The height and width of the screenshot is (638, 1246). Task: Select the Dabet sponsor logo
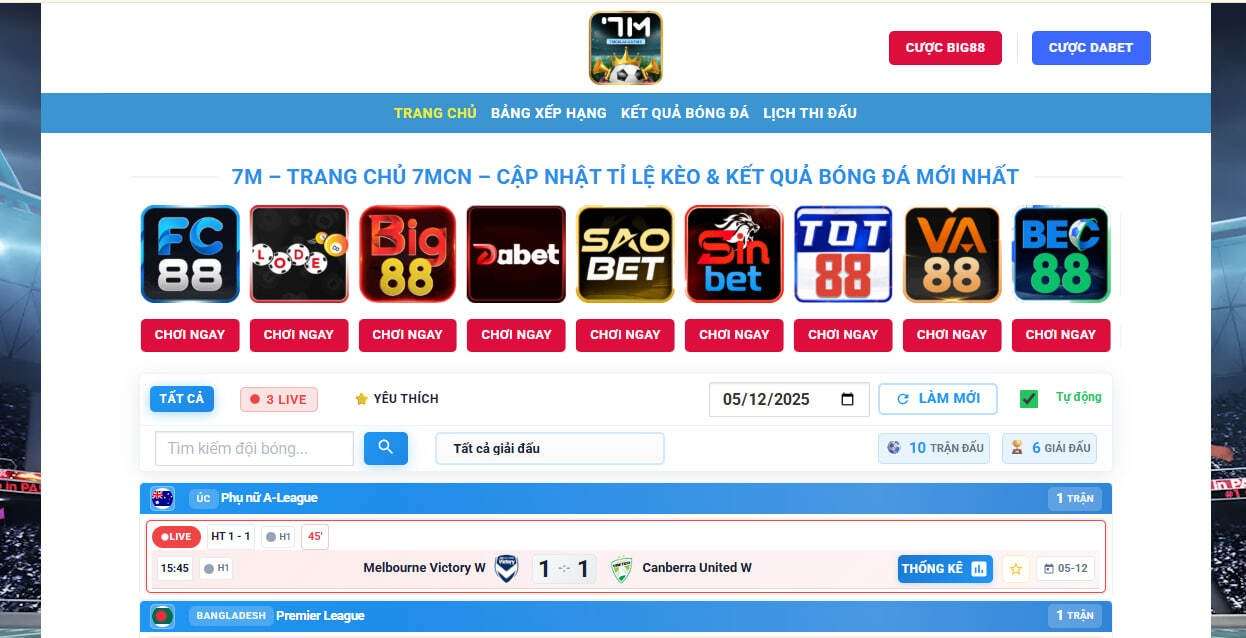pos(516,254)
